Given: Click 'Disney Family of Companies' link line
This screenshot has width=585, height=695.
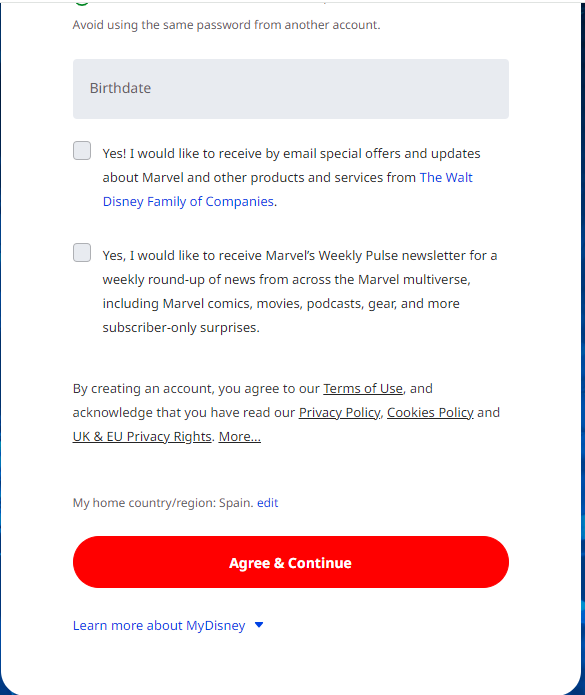Looking at the screenshot, I should pos(188,201).
